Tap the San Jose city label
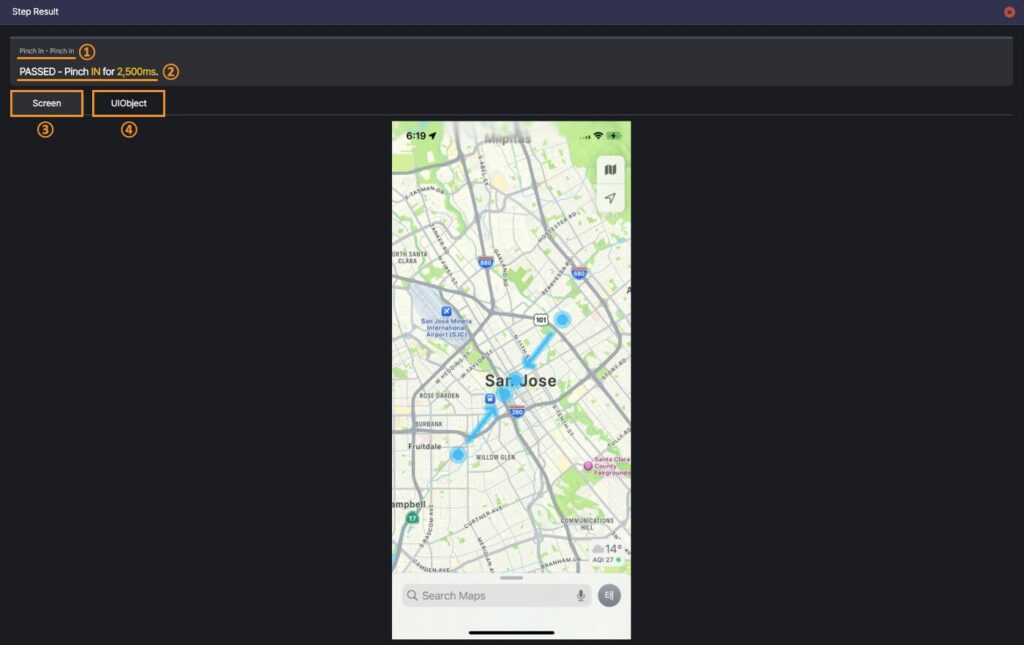 pos(520,381)
